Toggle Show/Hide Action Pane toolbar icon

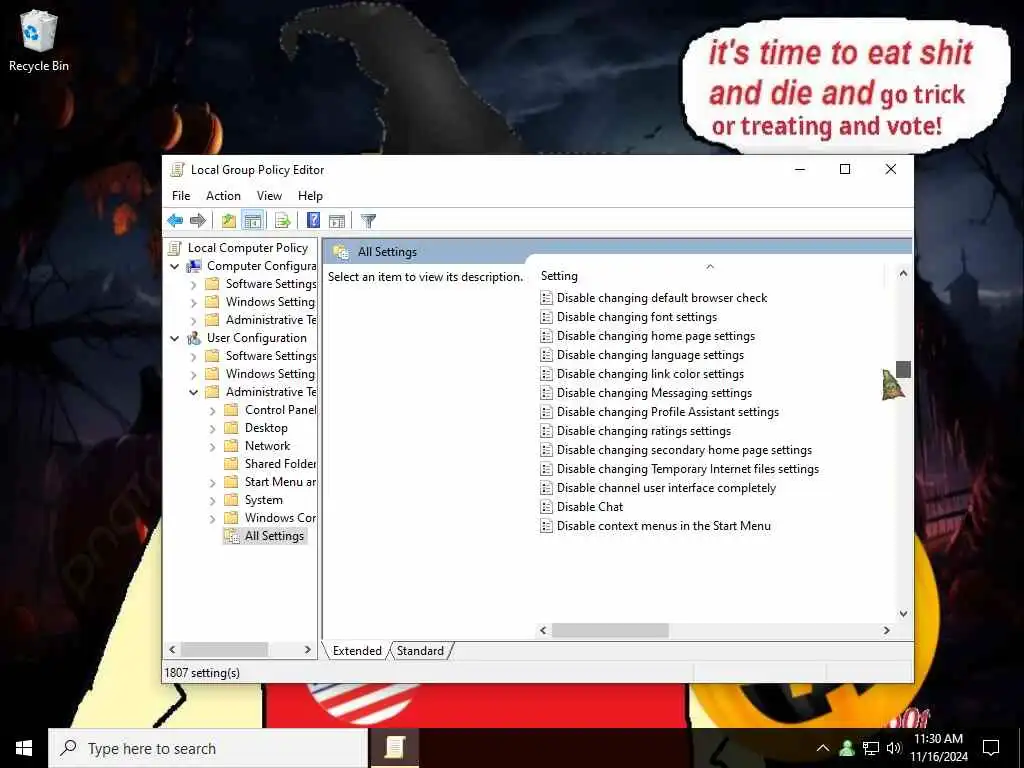tap(337, 221)
